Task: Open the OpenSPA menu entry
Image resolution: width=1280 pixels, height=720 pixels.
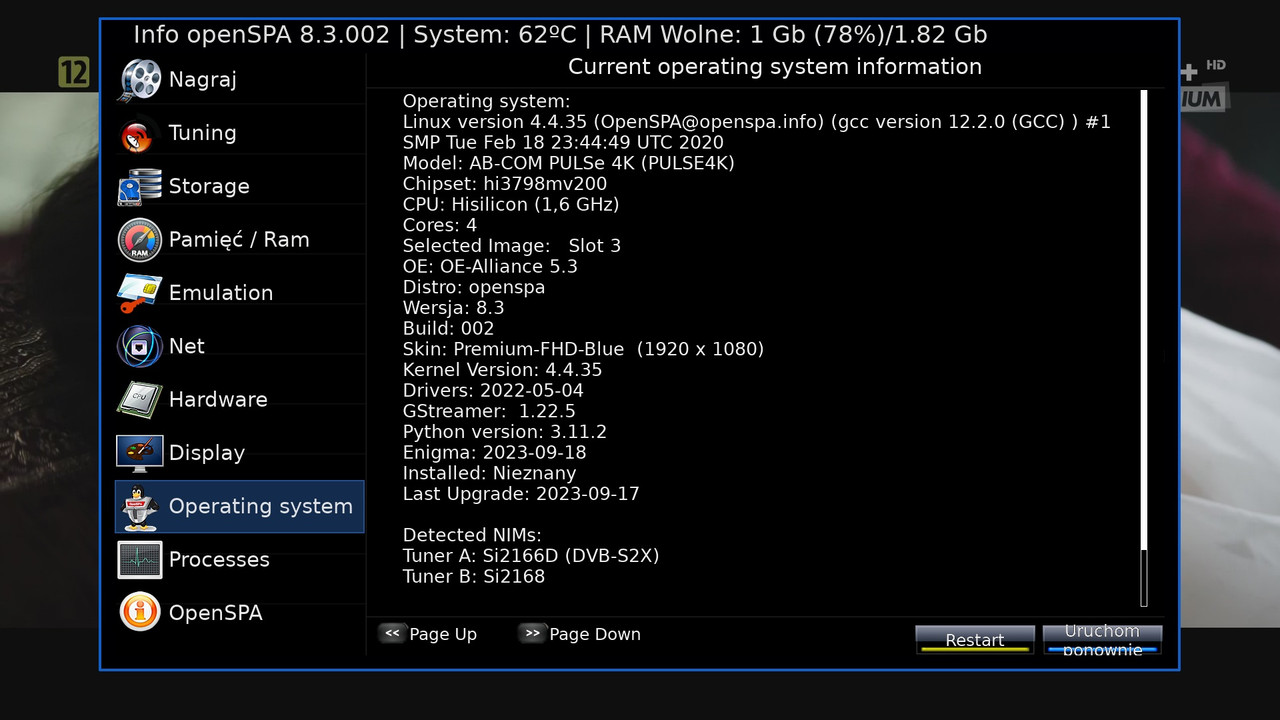Action: point(240,612)
